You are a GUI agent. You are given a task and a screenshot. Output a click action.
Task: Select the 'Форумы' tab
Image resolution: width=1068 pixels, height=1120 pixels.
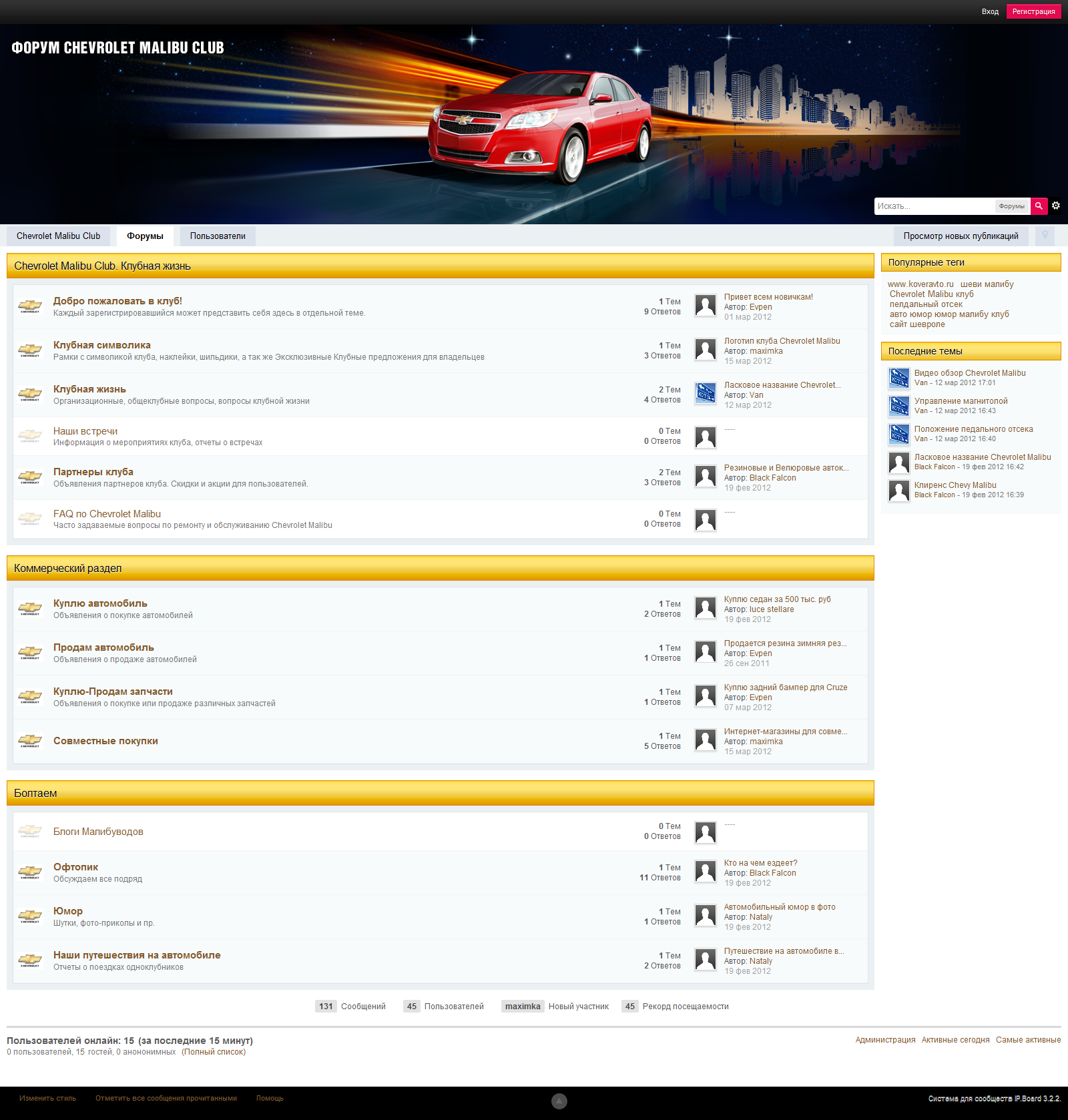(145, 236)
